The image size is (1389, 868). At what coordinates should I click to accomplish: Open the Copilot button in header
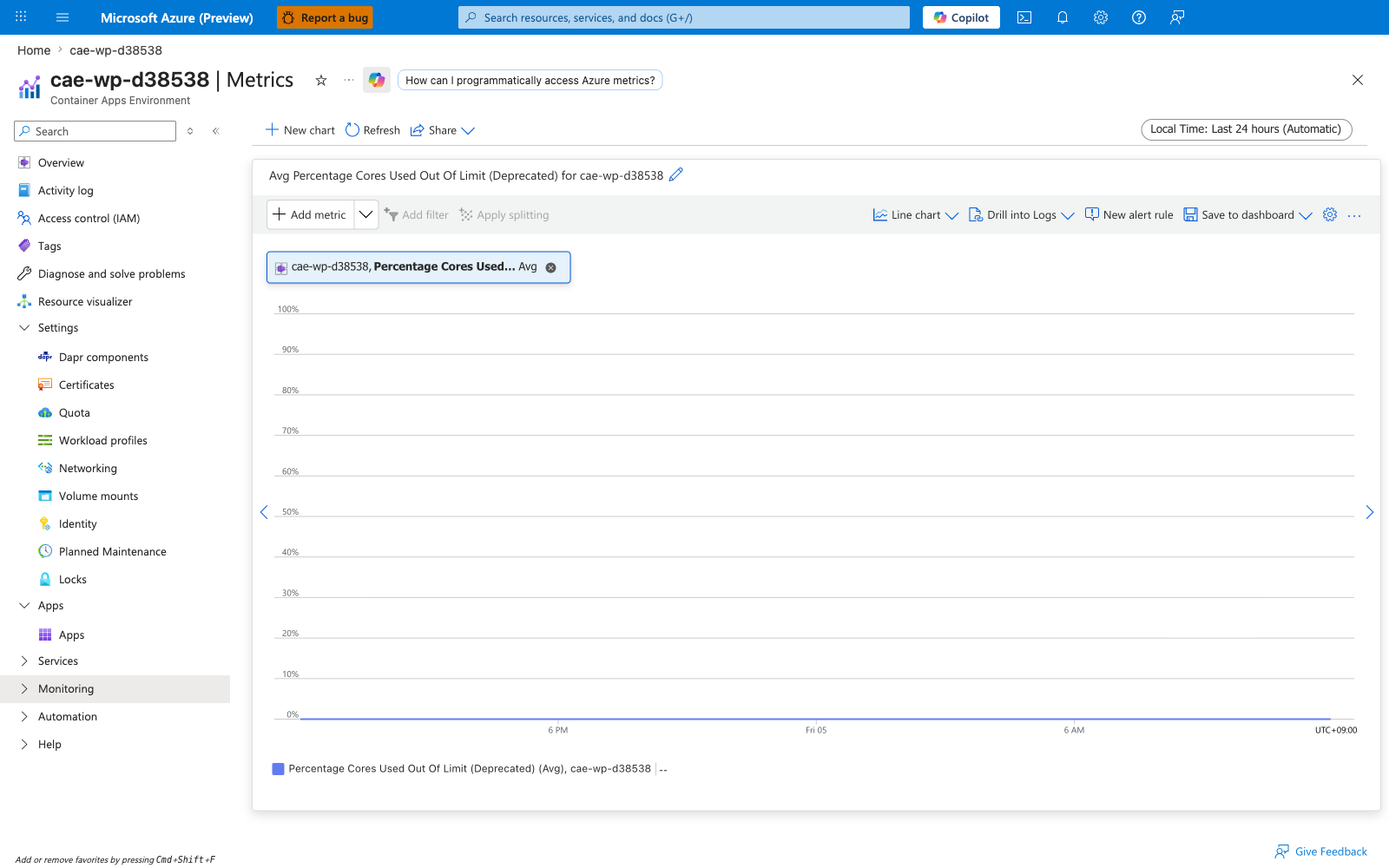[961, 17]
